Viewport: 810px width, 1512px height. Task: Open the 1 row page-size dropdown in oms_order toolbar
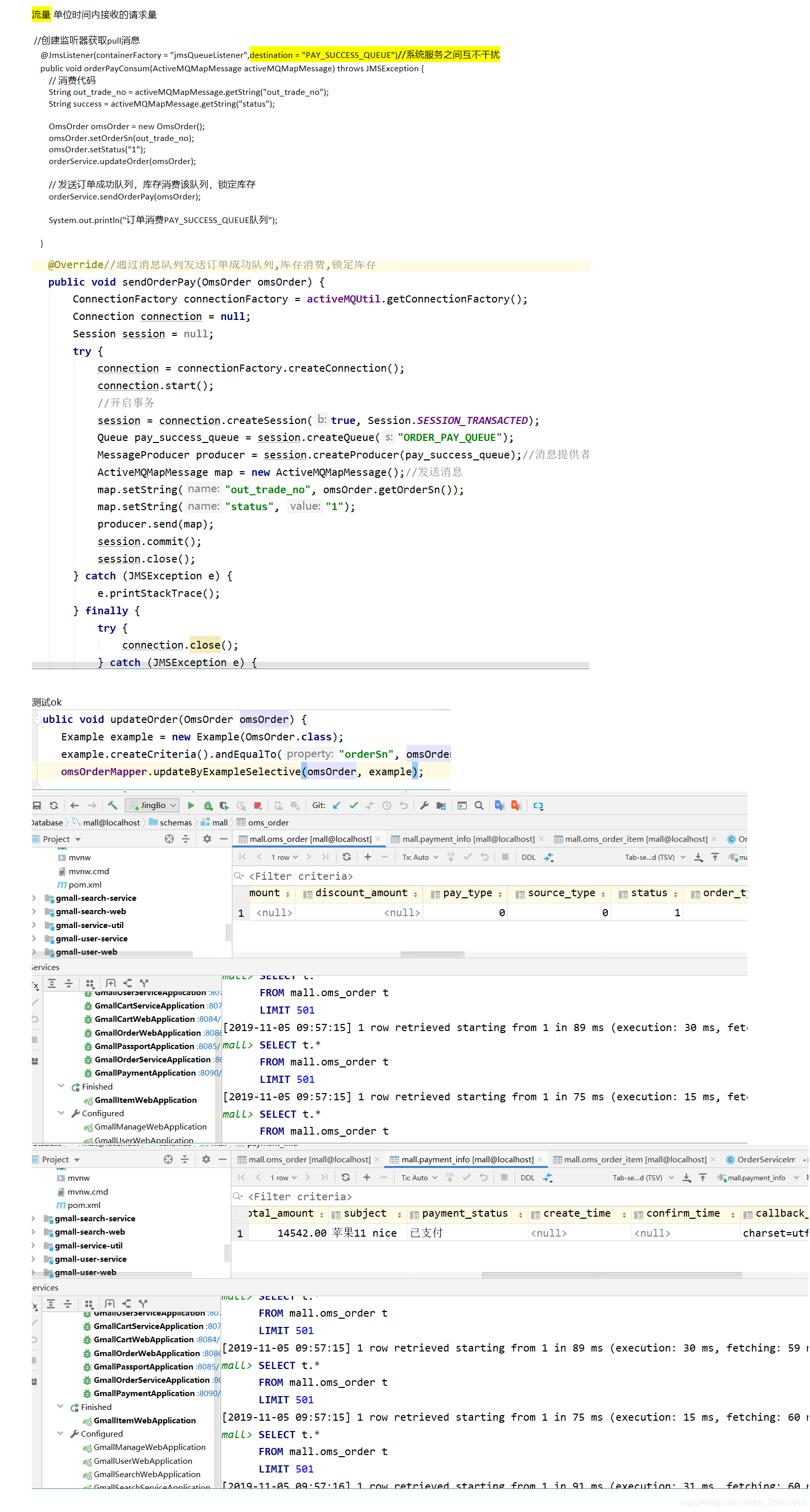(284, 857)
